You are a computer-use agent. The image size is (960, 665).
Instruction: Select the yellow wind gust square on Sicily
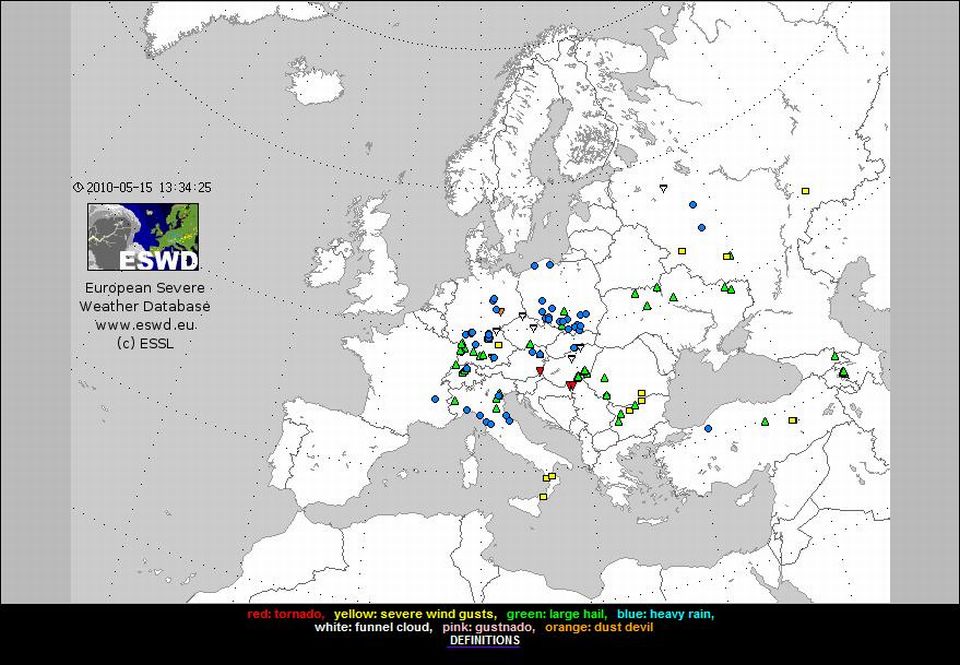tap(543, 497)
